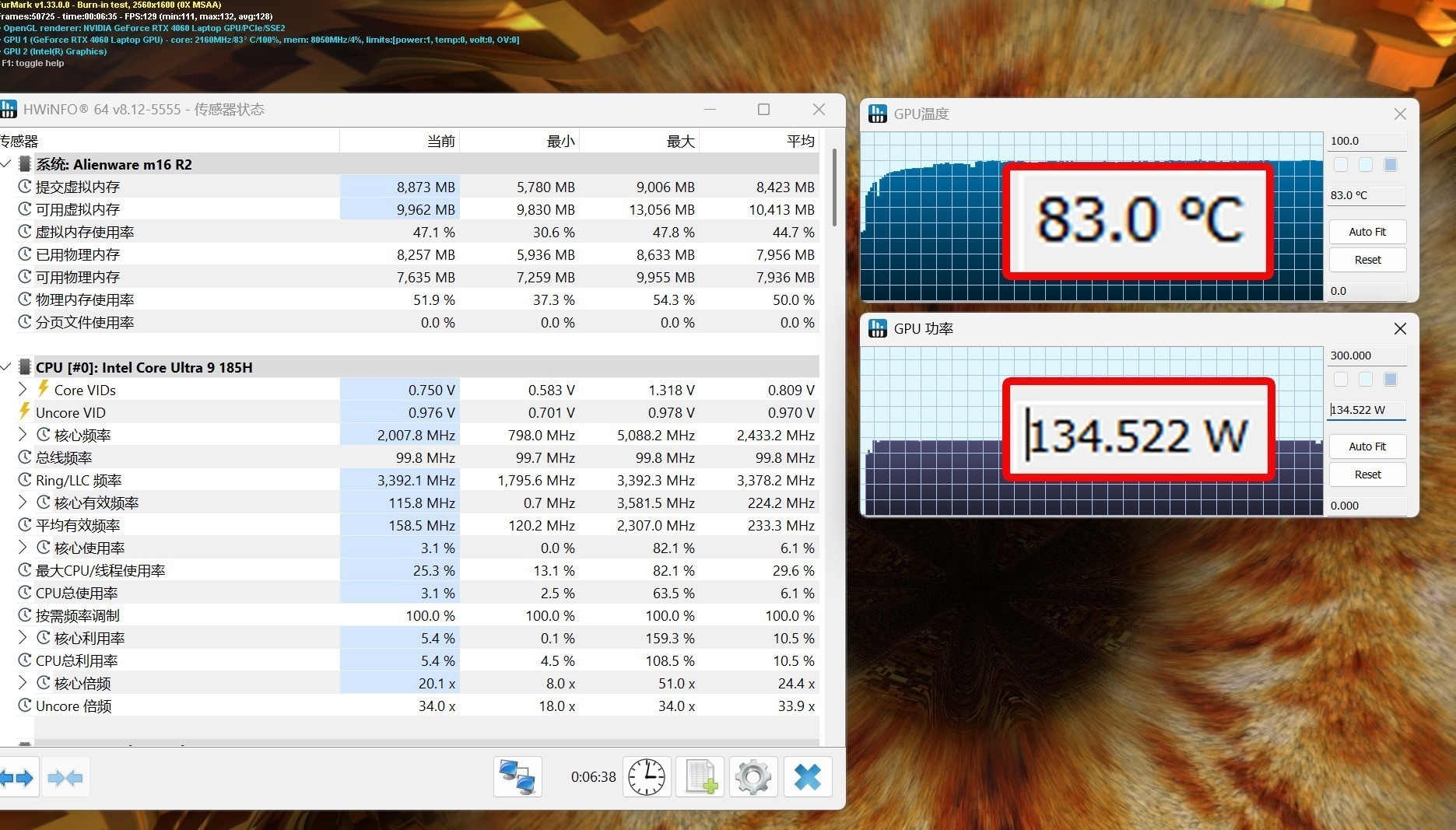Image resolution: width=1456 pixels, height=830 pixels.
Task: Click the chip icon of 系统: Alienware m16 R2
Action: (25, 164)
